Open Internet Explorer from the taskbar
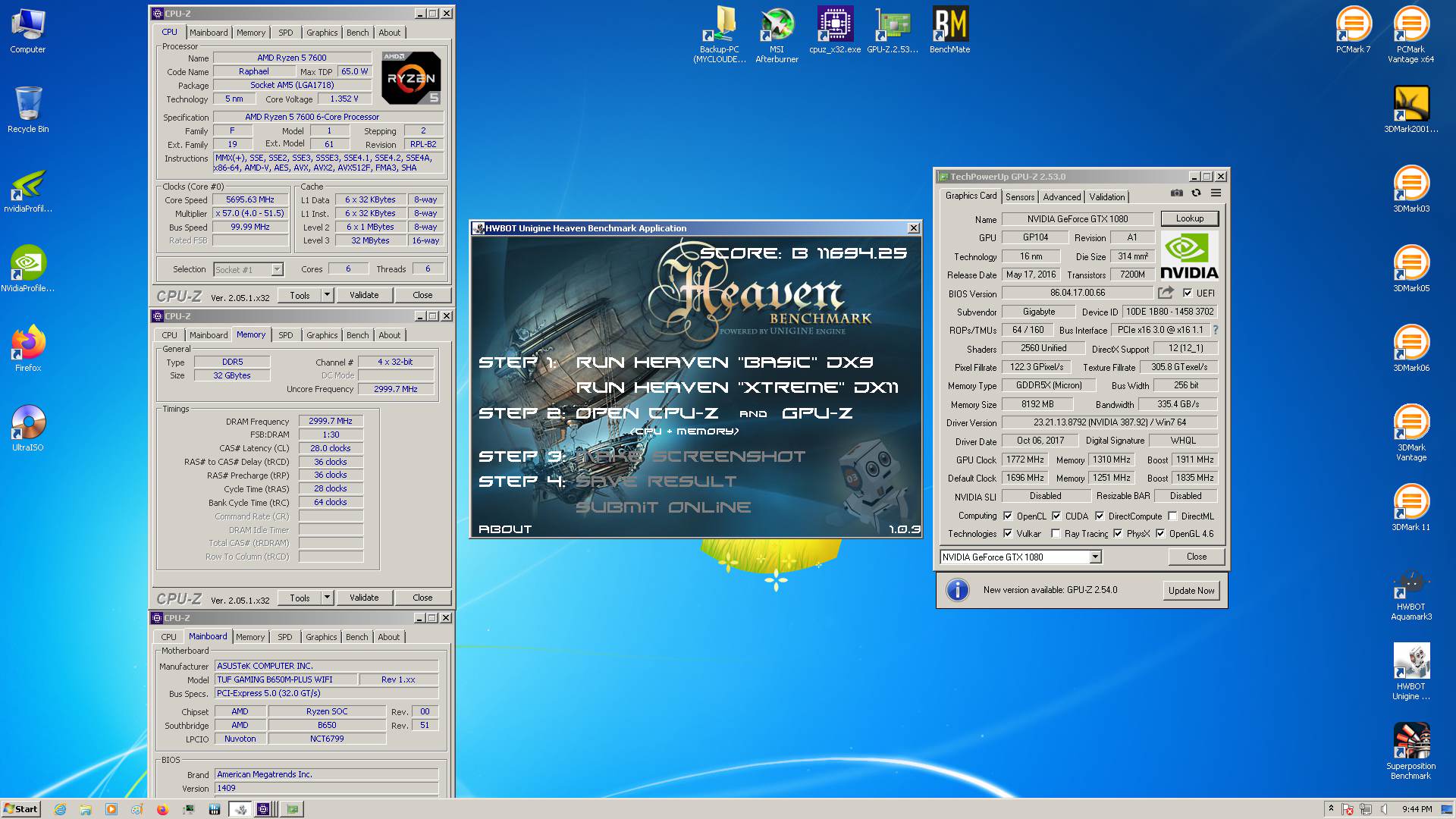 pos(60,809)
